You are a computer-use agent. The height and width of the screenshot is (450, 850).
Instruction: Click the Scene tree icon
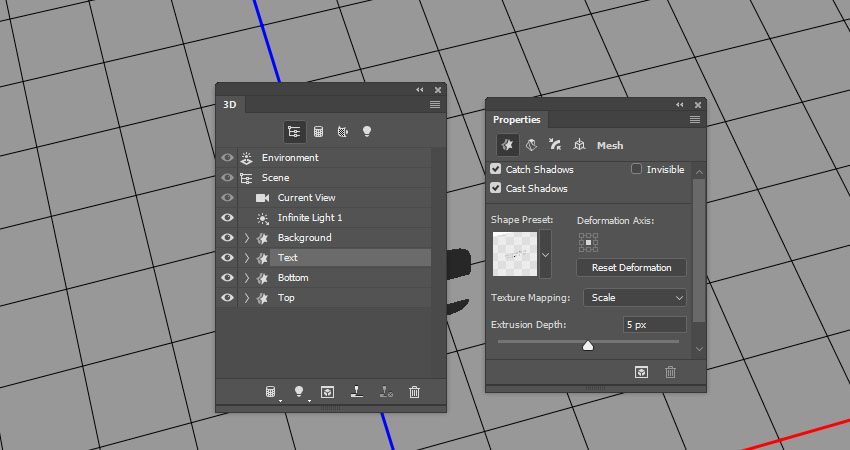[247, 178]
